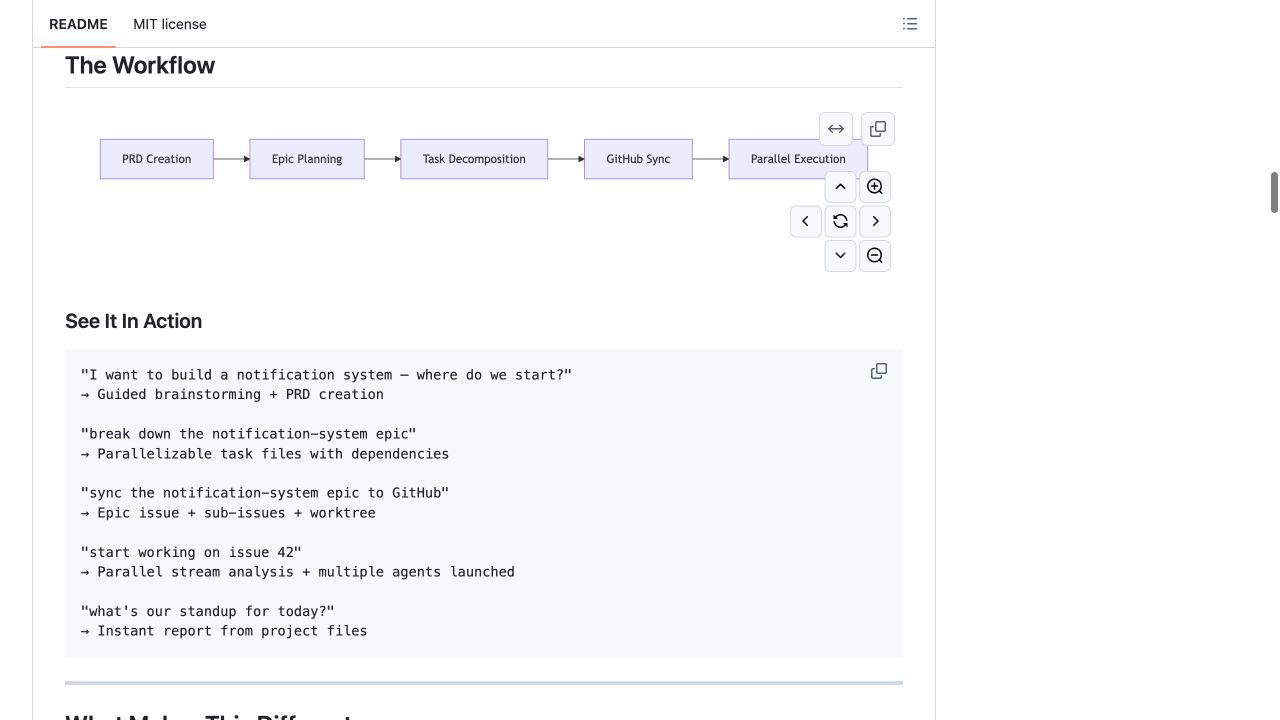
Task: Pan the diagram down
Action: click(x=840, y=255)
